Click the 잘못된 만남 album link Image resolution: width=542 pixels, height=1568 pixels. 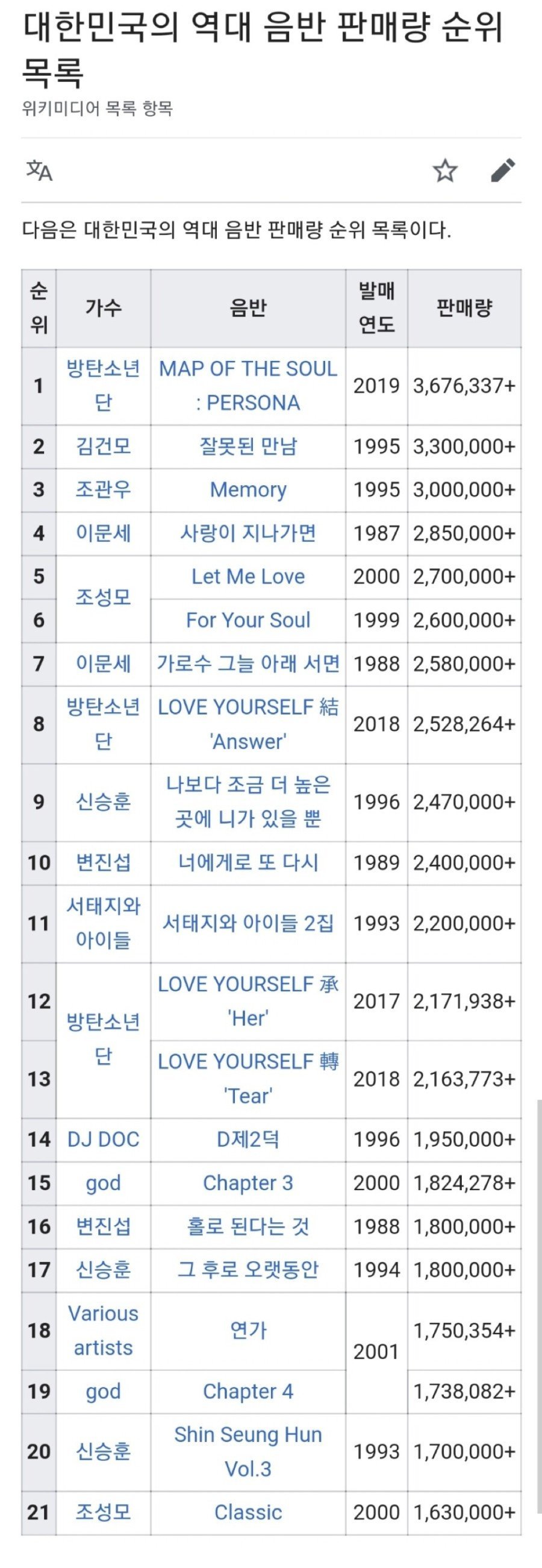248,446
